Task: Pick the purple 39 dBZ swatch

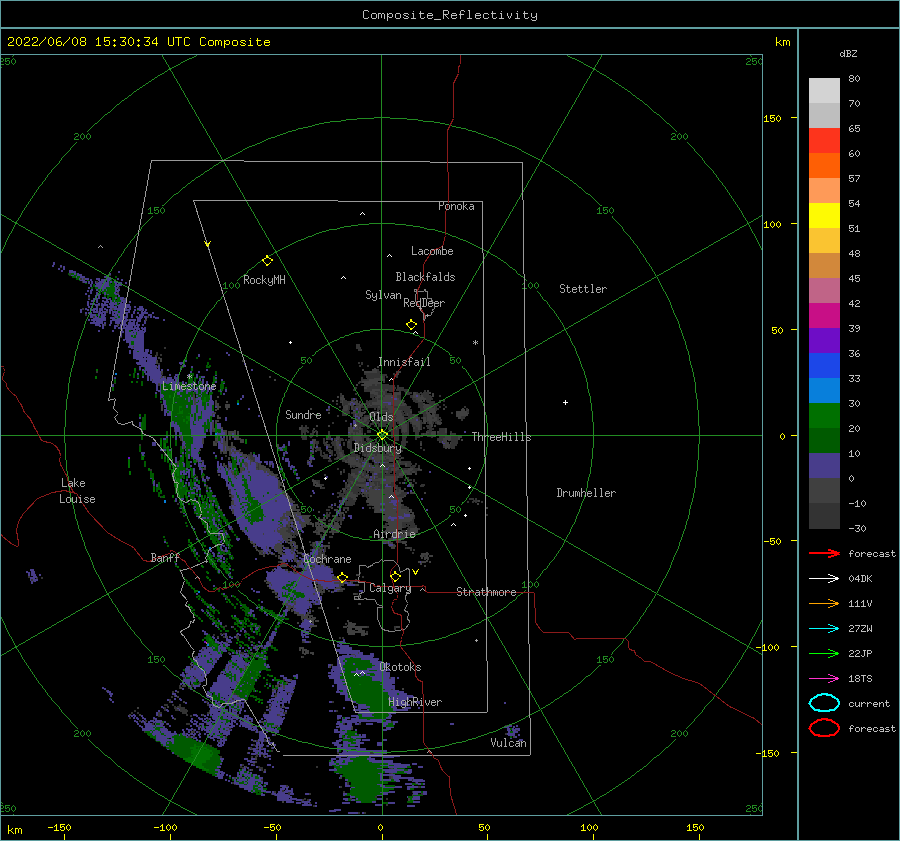Action: click(x=824, y=340)
